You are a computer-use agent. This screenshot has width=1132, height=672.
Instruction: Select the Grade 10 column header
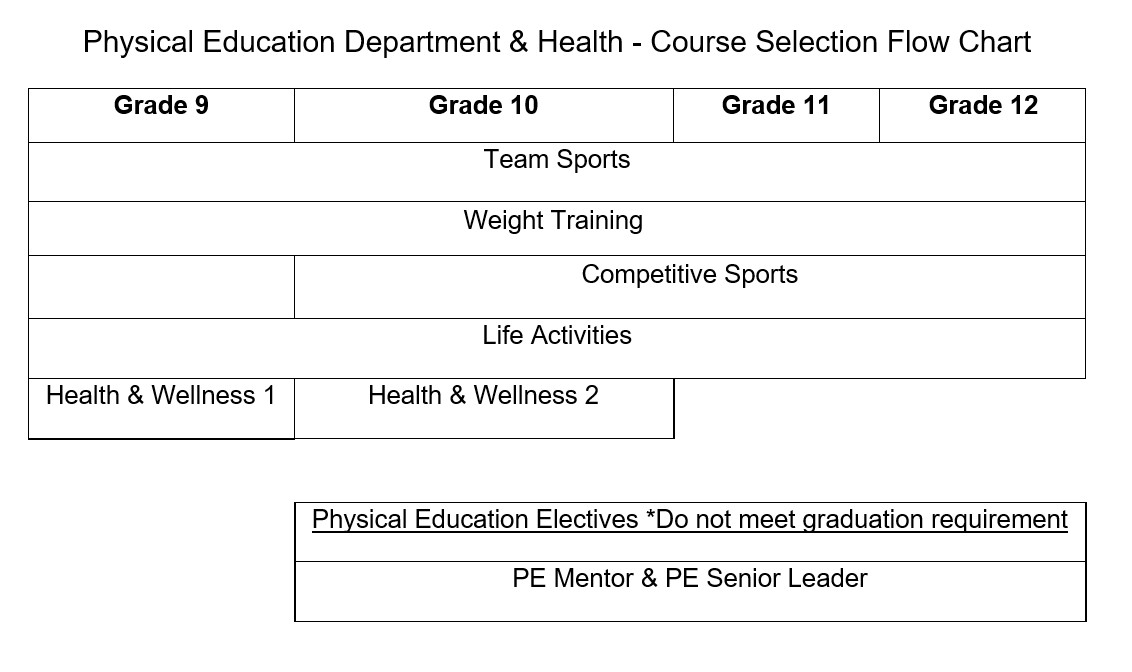coord(483,106)
